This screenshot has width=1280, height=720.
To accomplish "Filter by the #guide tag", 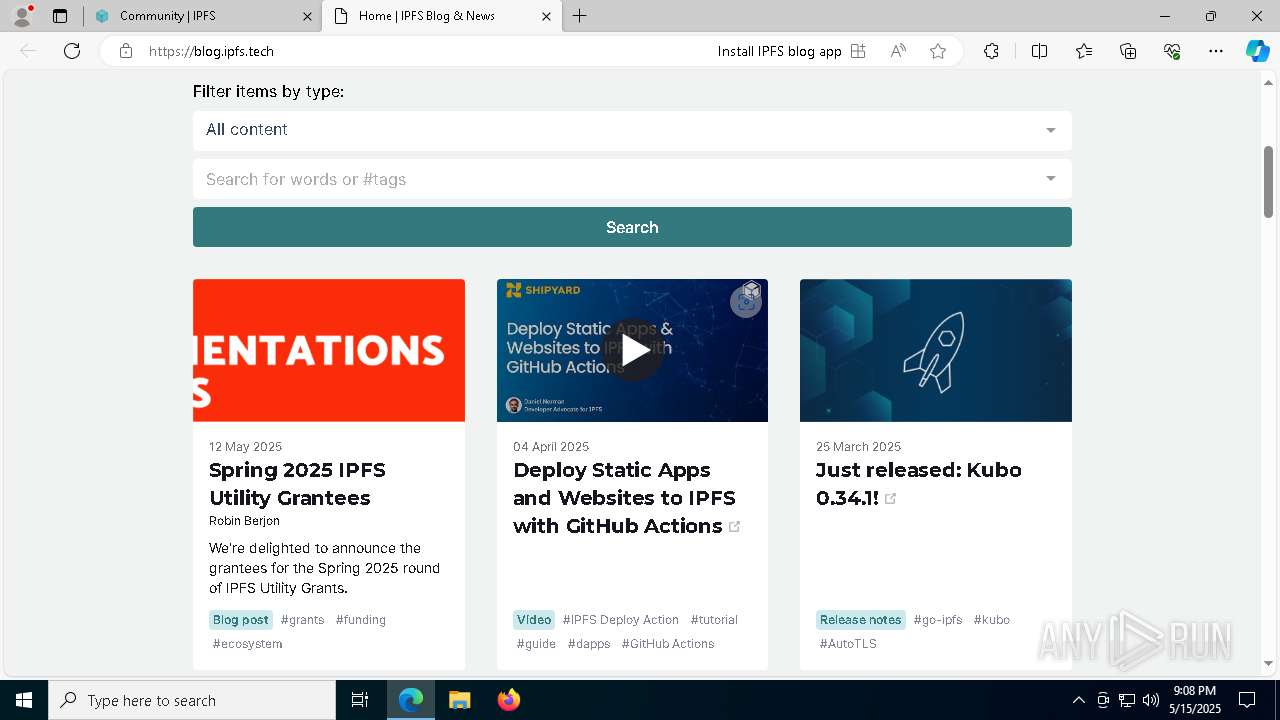I will point(536,644).
